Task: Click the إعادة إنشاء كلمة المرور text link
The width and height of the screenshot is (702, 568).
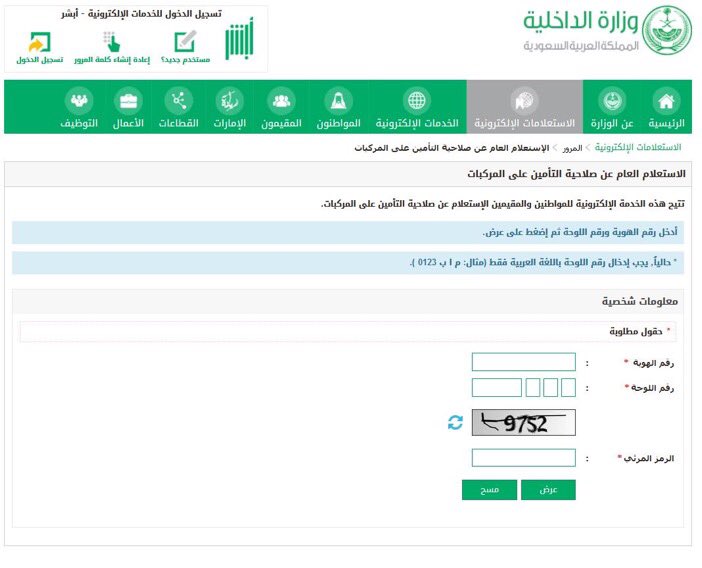Action: (x=112, y=60)
